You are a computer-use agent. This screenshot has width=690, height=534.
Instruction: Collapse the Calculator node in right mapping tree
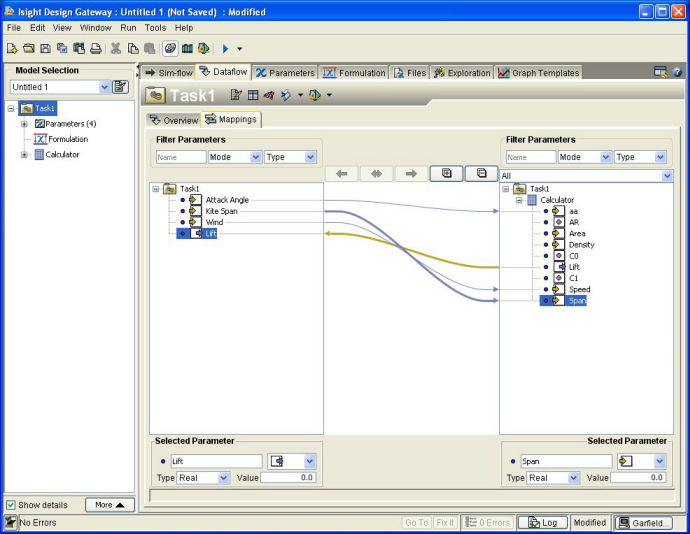(x=519, y=200)
